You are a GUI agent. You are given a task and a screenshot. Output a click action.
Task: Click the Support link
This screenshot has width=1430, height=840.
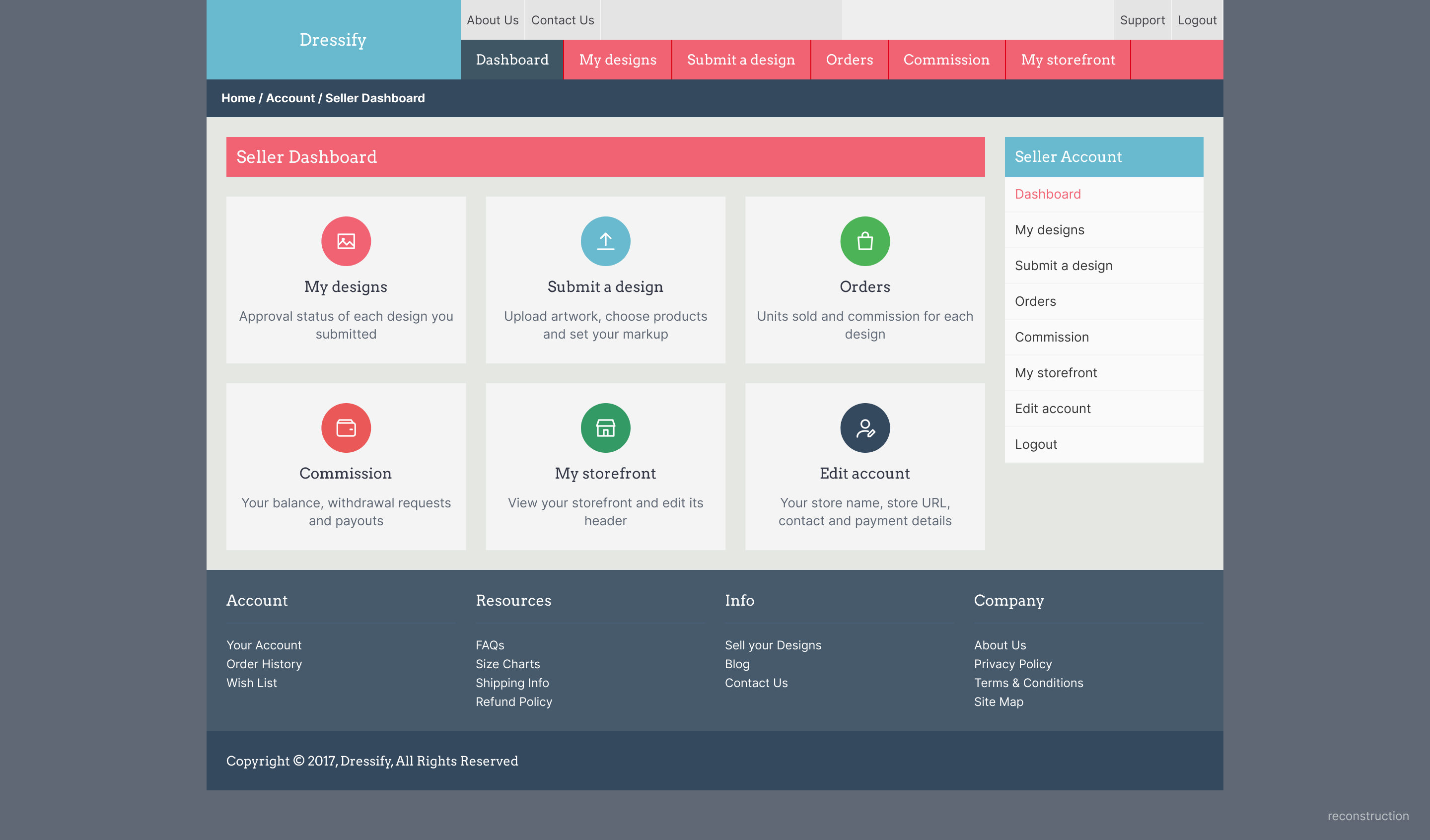[x=1143, y=20]
